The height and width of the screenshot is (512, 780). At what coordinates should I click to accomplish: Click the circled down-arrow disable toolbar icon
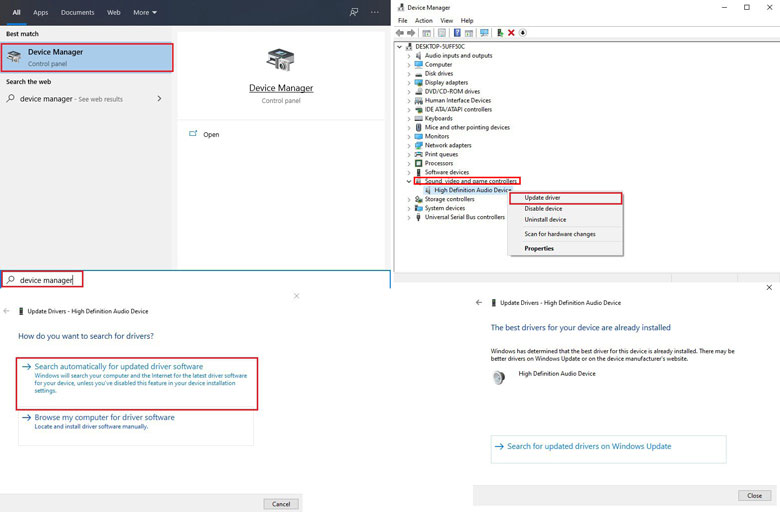click(522, 33)
